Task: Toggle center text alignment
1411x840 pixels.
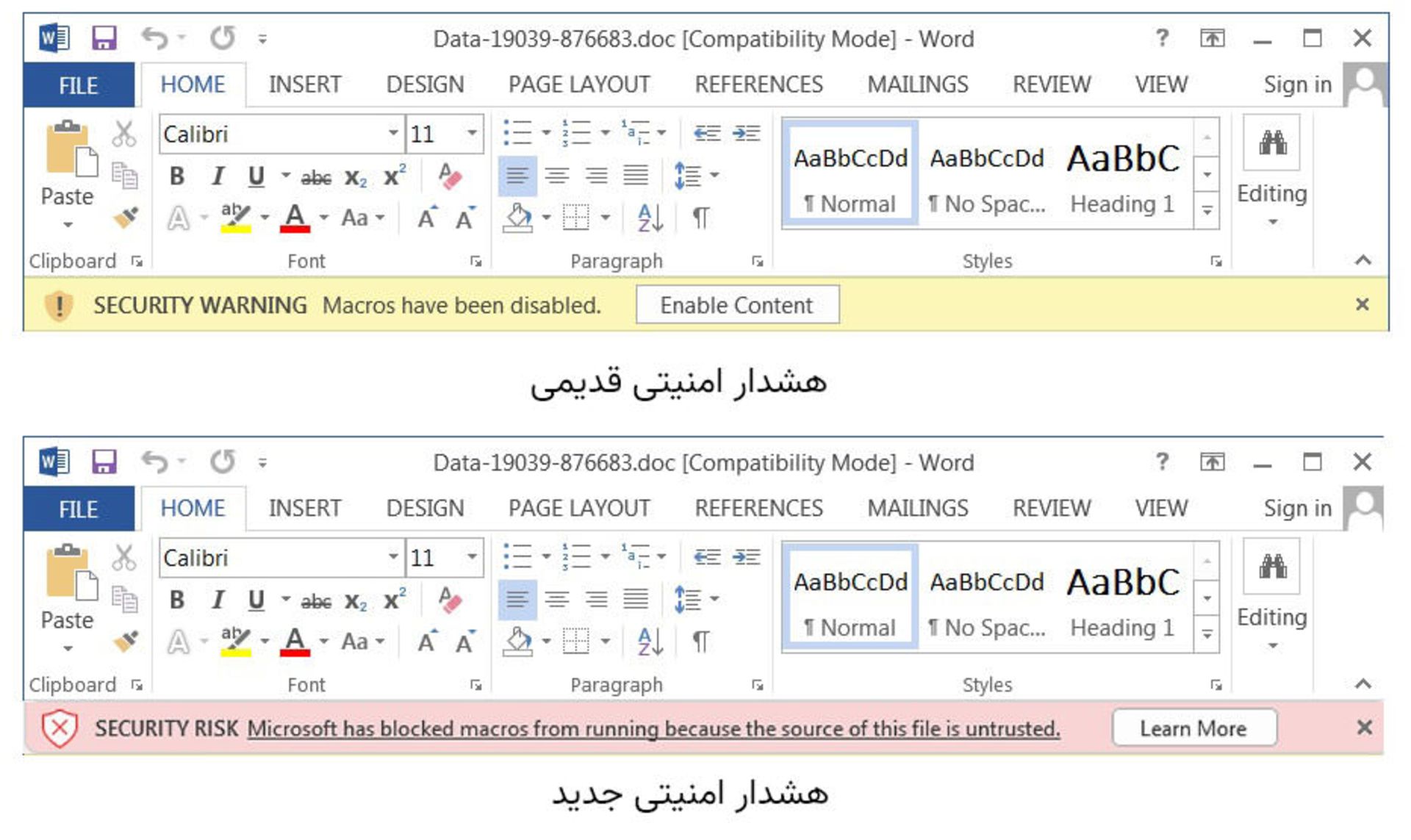Action: click(x=558, y=175)
